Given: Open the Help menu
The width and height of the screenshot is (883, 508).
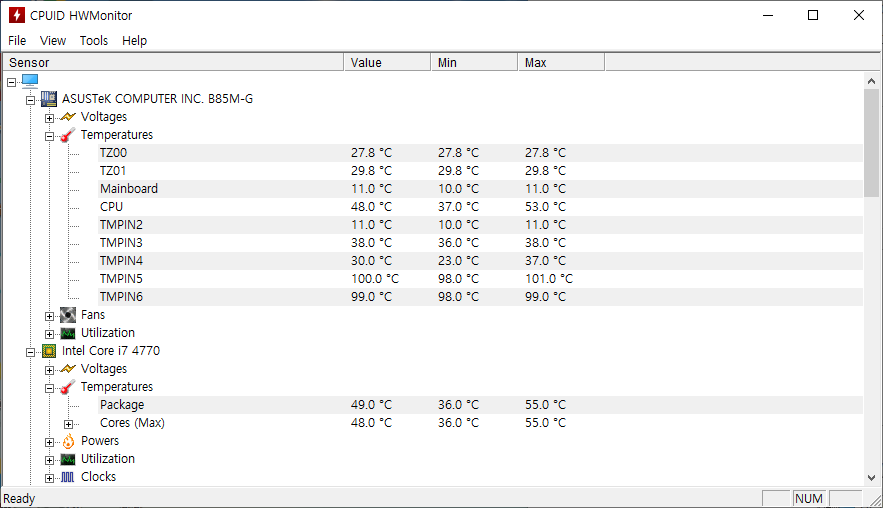Looking at the screenshot, I should 135,41.
